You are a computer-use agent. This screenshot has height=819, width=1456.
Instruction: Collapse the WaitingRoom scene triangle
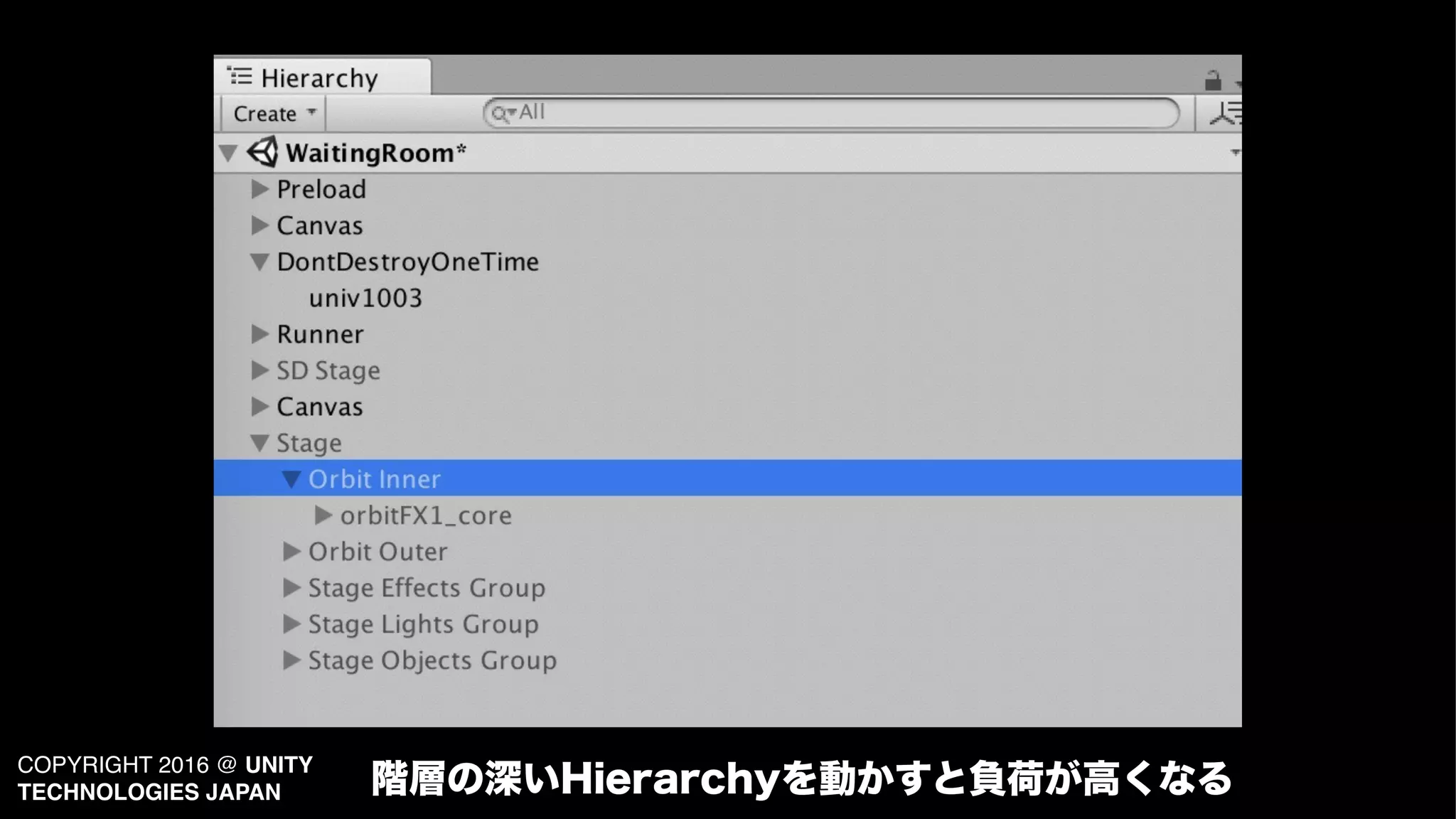pyautogui.click(x=228, y=153)
